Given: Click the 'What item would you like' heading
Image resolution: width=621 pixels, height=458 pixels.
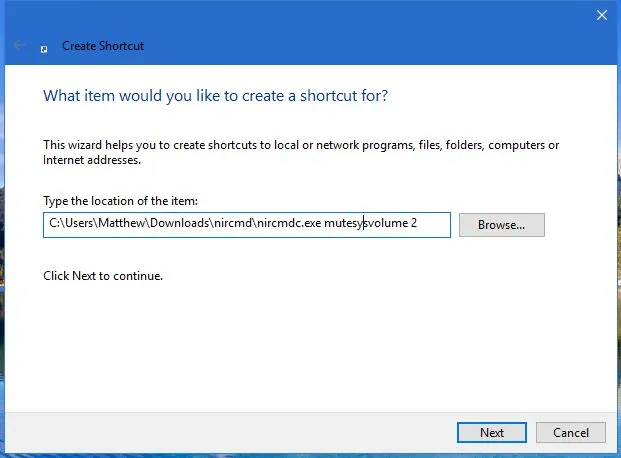Looking at the screenshot, I should click(215, 96).
